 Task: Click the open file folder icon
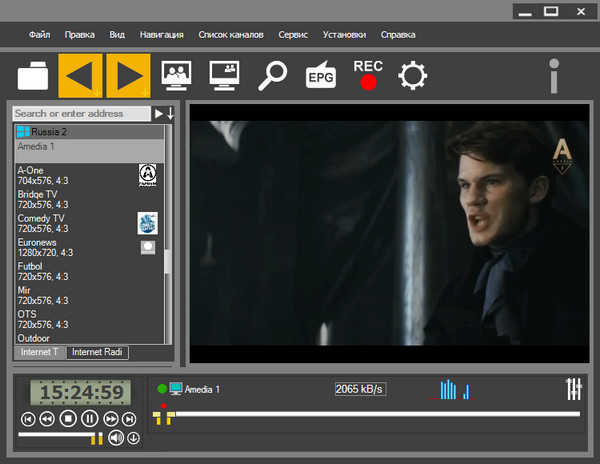pyautogui.click(x=33, y=75)
